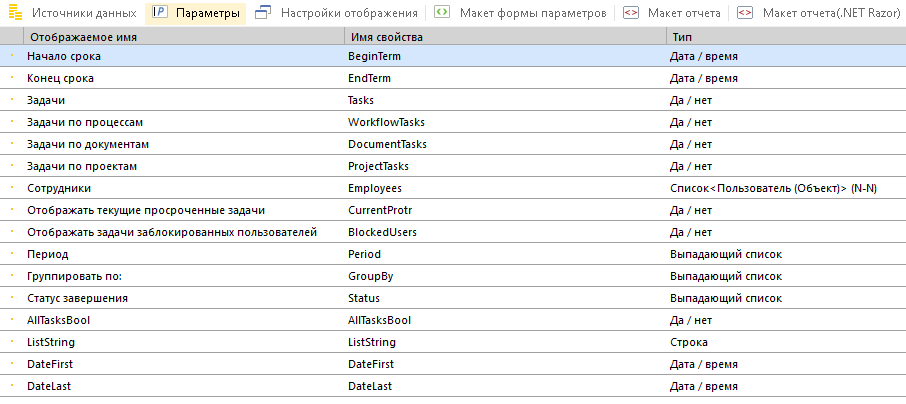Viewport: 906px width, 404px height.
Task: Click the orange marker of the Сотрудники row
Action: [11, 188]
